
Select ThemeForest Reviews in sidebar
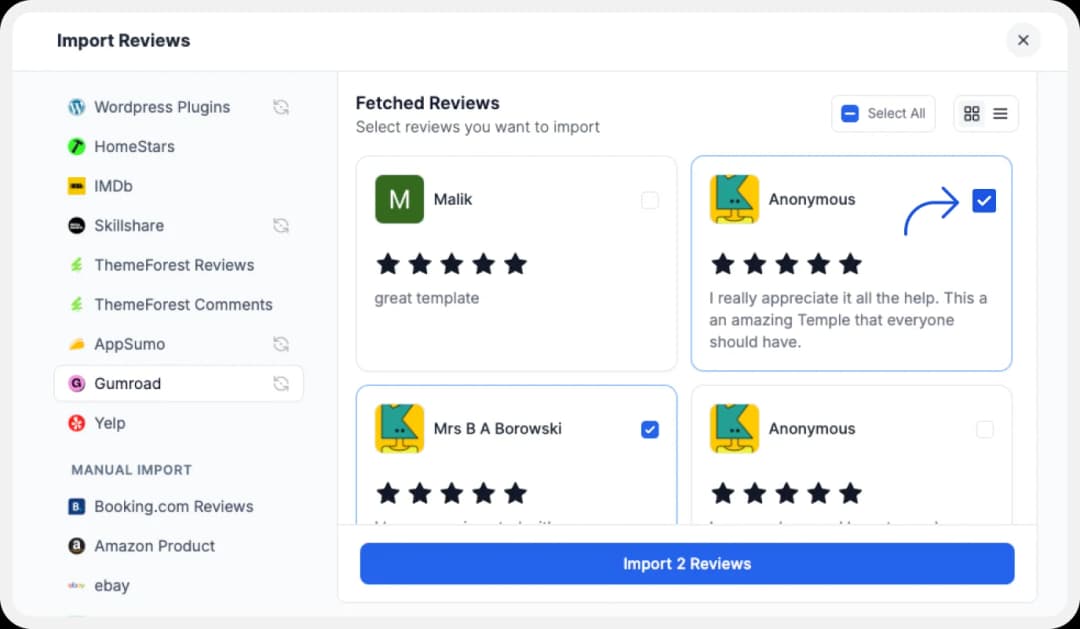174,265
